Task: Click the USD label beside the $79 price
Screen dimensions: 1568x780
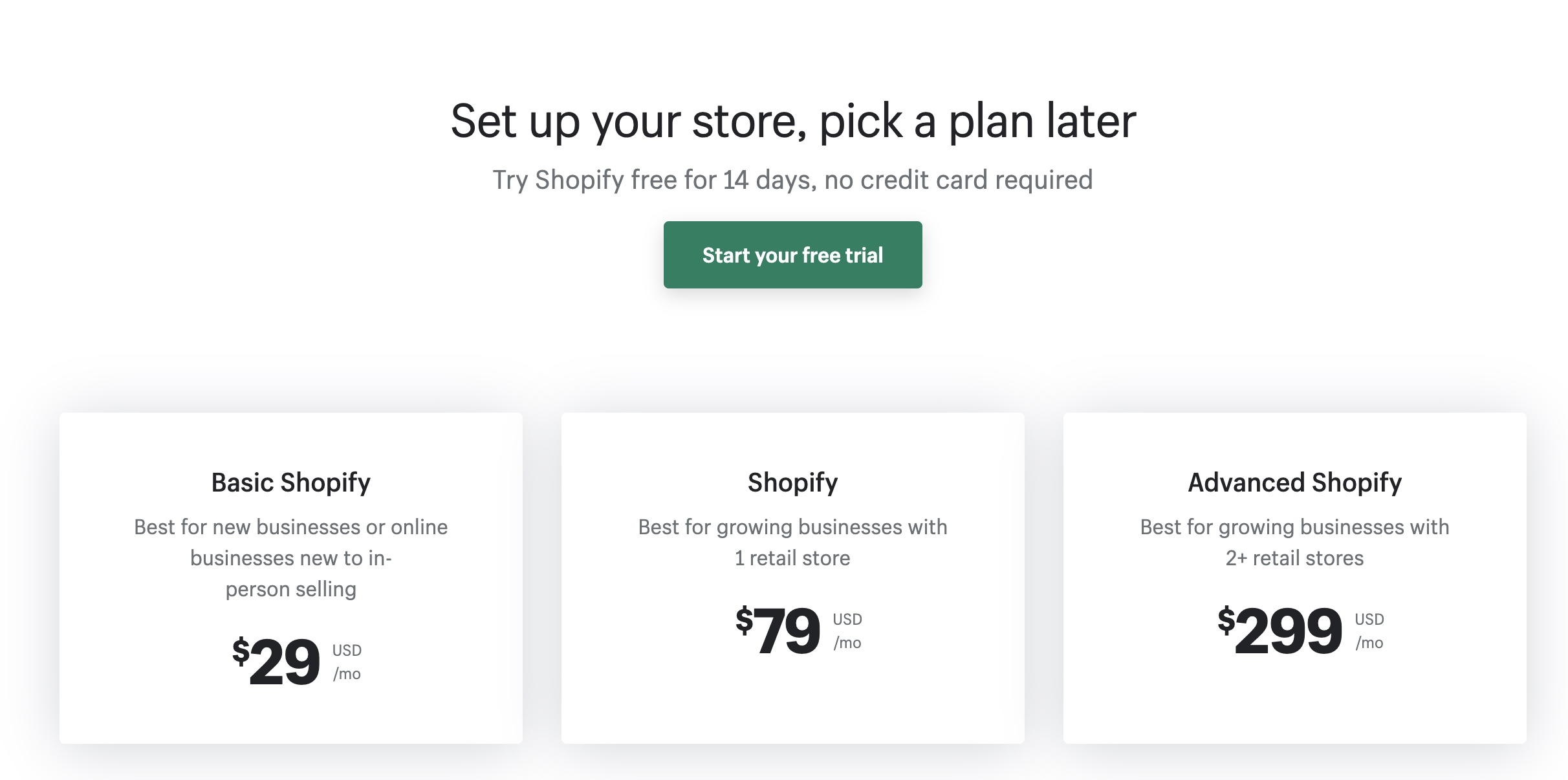Action: pyautogui.click(x=847, y=619)
